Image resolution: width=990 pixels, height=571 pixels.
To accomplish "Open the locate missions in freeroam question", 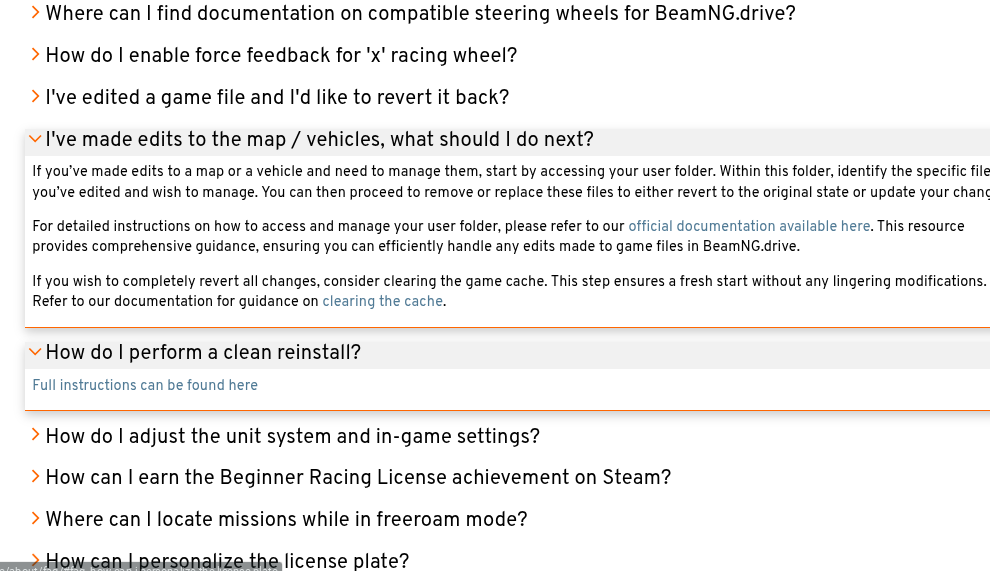I will coord(286,520).
